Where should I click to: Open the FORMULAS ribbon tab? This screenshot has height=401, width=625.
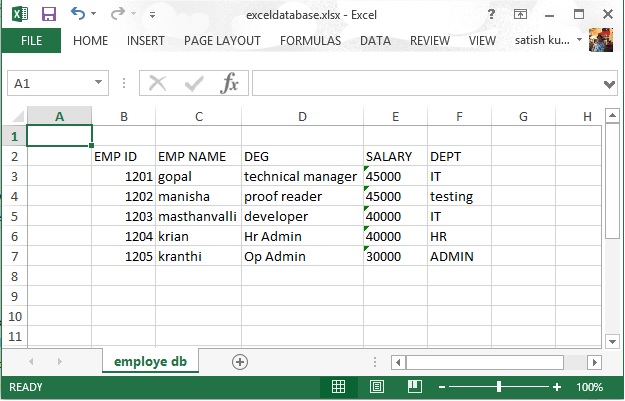[x=310, y=41]
